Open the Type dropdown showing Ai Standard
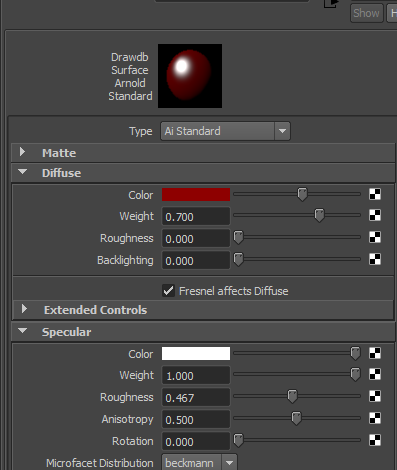 (225, 131)
